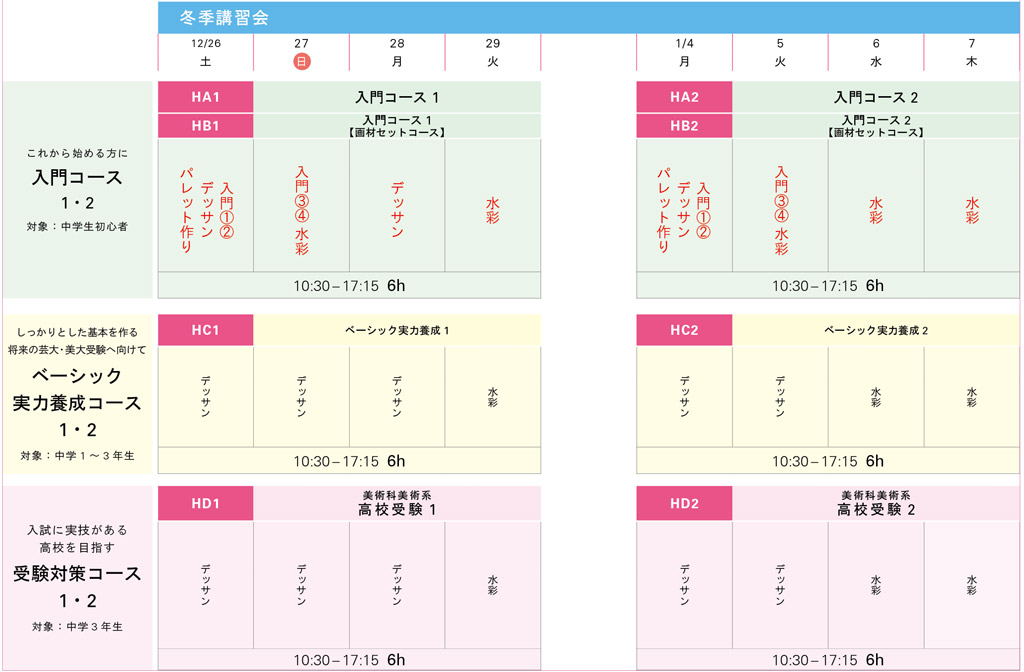Click the 入門コース 1・2 category label

point(77,189)
